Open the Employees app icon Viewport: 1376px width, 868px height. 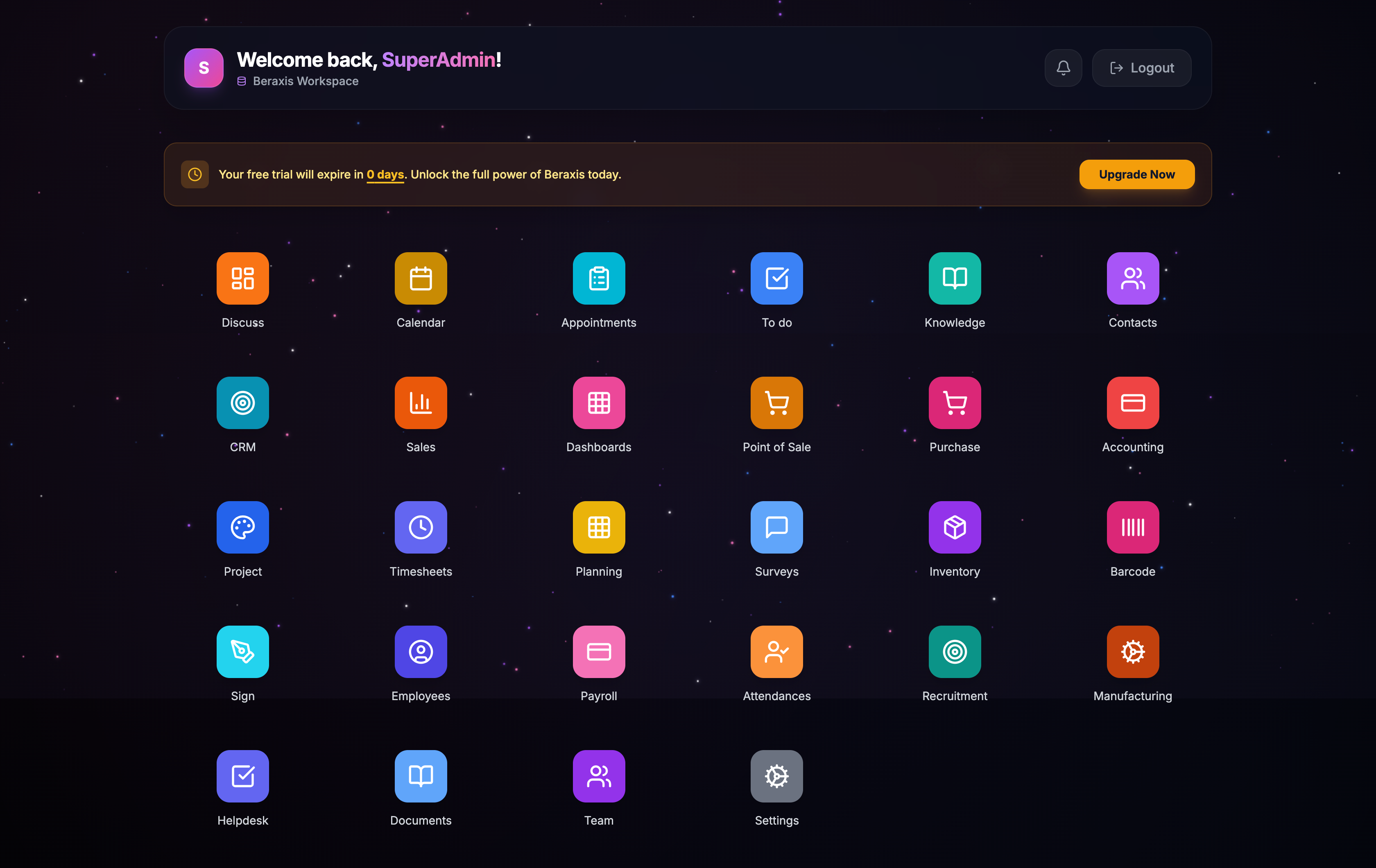point(421,652)
